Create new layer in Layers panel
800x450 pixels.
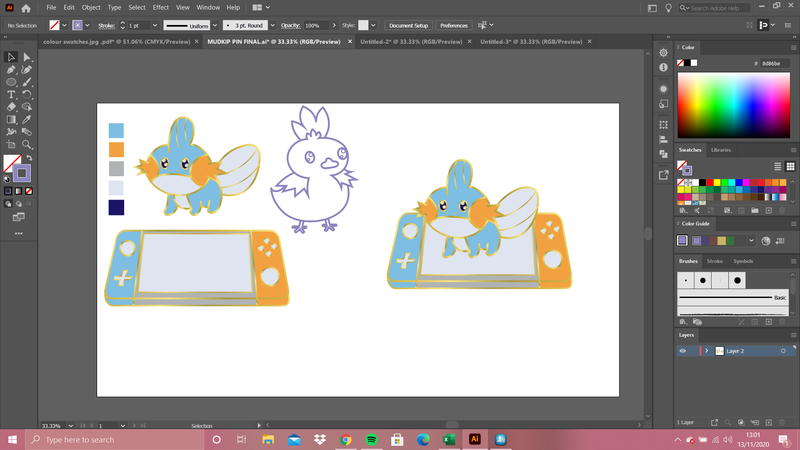tap(769, 422)
